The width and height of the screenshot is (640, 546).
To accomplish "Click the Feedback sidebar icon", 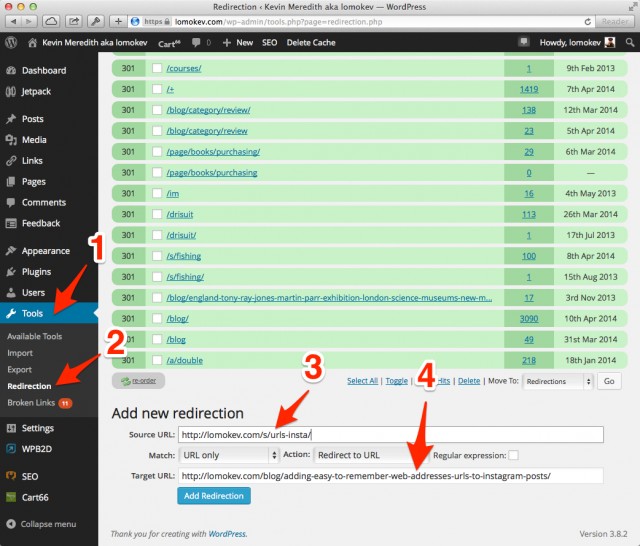I will point(11,223).
